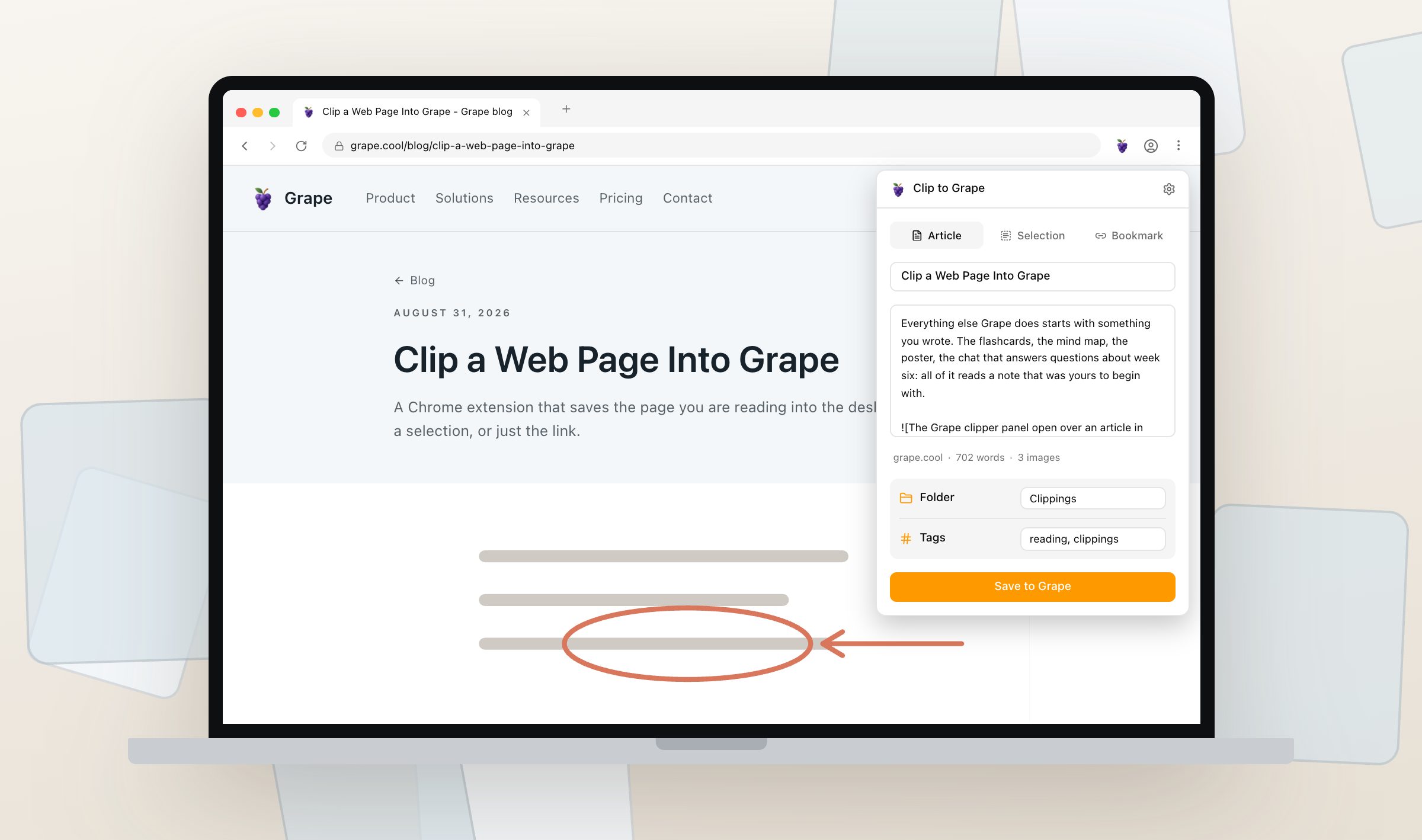Click the macOS green fullscreen window button
Viewport: 1422px width, 840px height.
(274, 113)
